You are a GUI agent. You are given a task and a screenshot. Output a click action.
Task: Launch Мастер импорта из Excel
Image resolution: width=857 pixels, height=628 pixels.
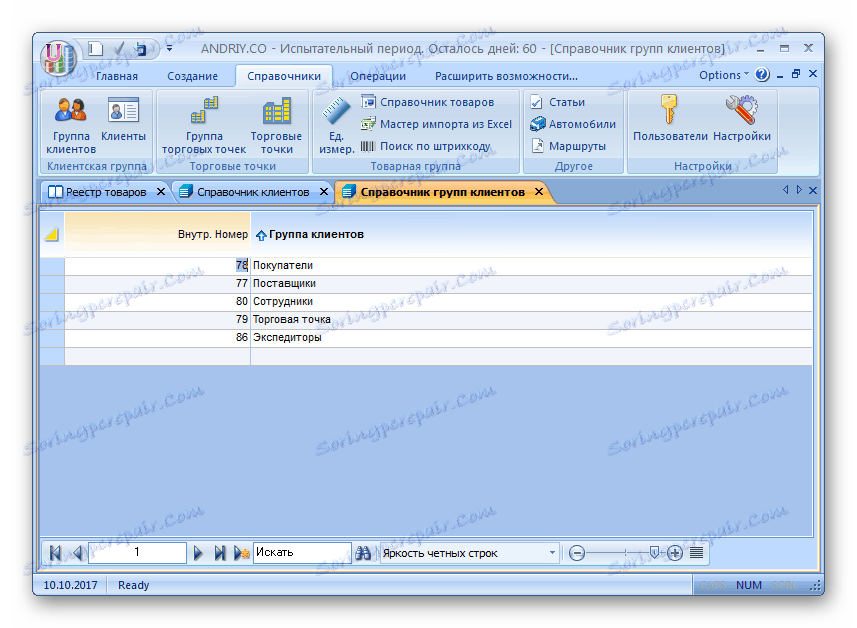coord(436,124)
